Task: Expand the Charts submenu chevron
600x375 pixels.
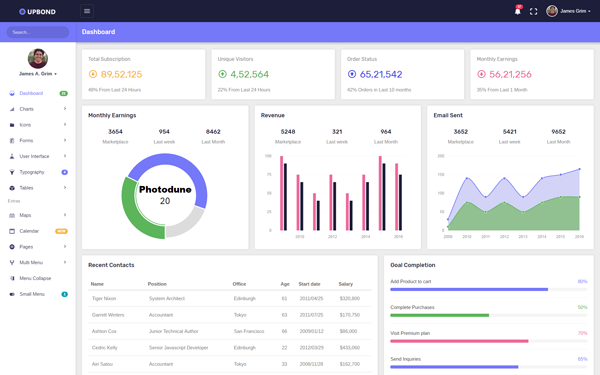Action: 65,109
